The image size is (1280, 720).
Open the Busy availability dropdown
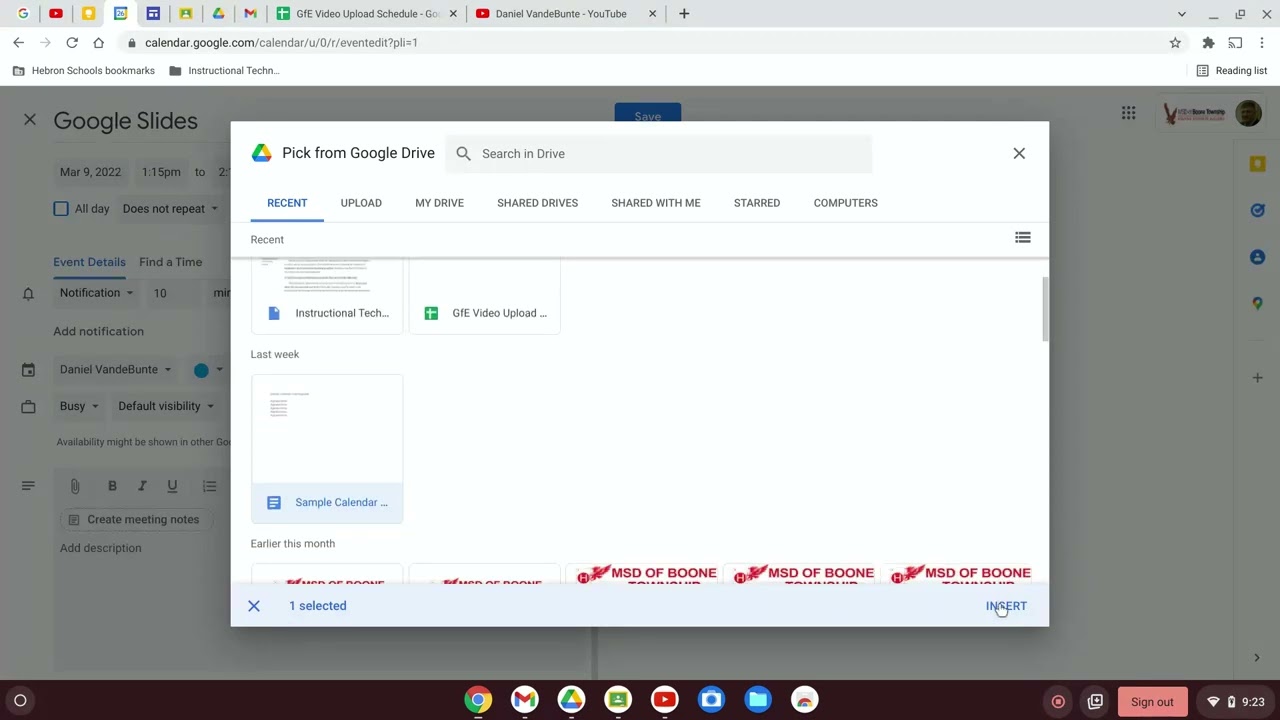(x=79, y=406)
